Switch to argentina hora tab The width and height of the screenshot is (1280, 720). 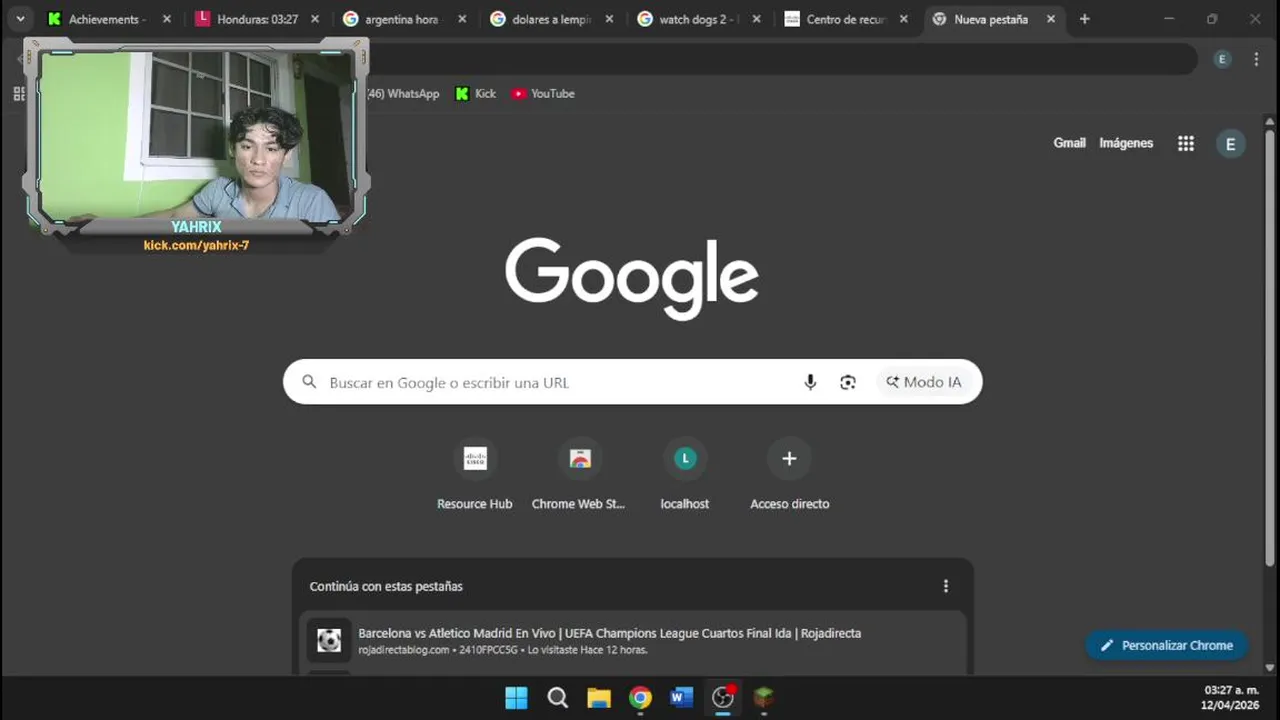pyautogui.click(x=402, y=19)
